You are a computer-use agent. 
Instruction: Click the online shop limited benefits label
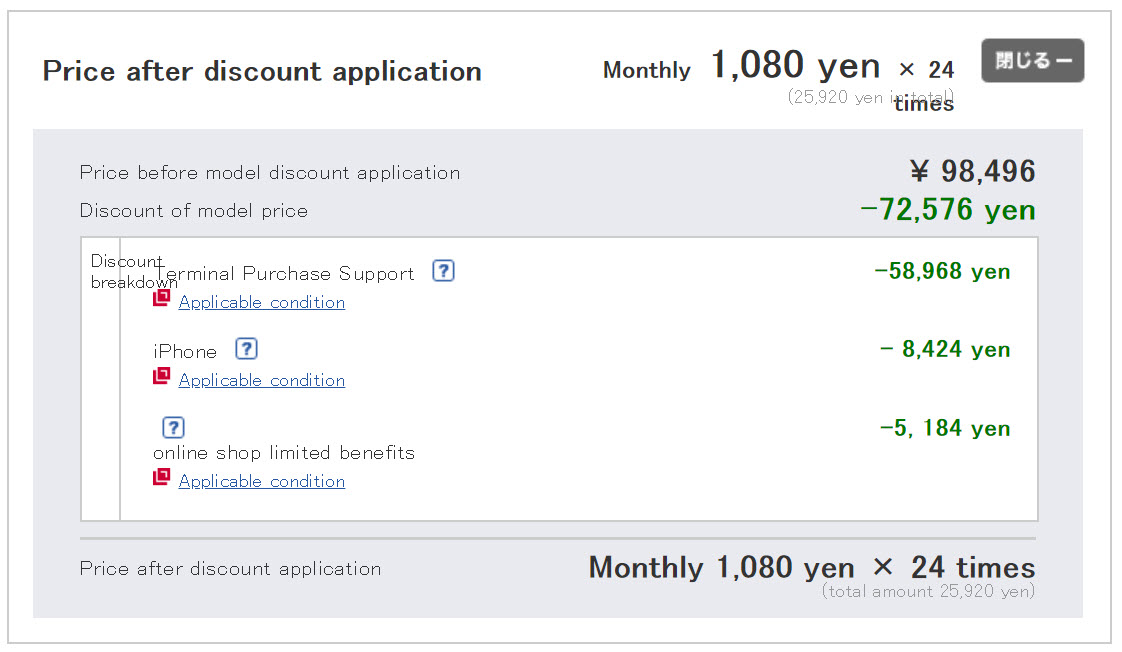click(x=284, y=452)
